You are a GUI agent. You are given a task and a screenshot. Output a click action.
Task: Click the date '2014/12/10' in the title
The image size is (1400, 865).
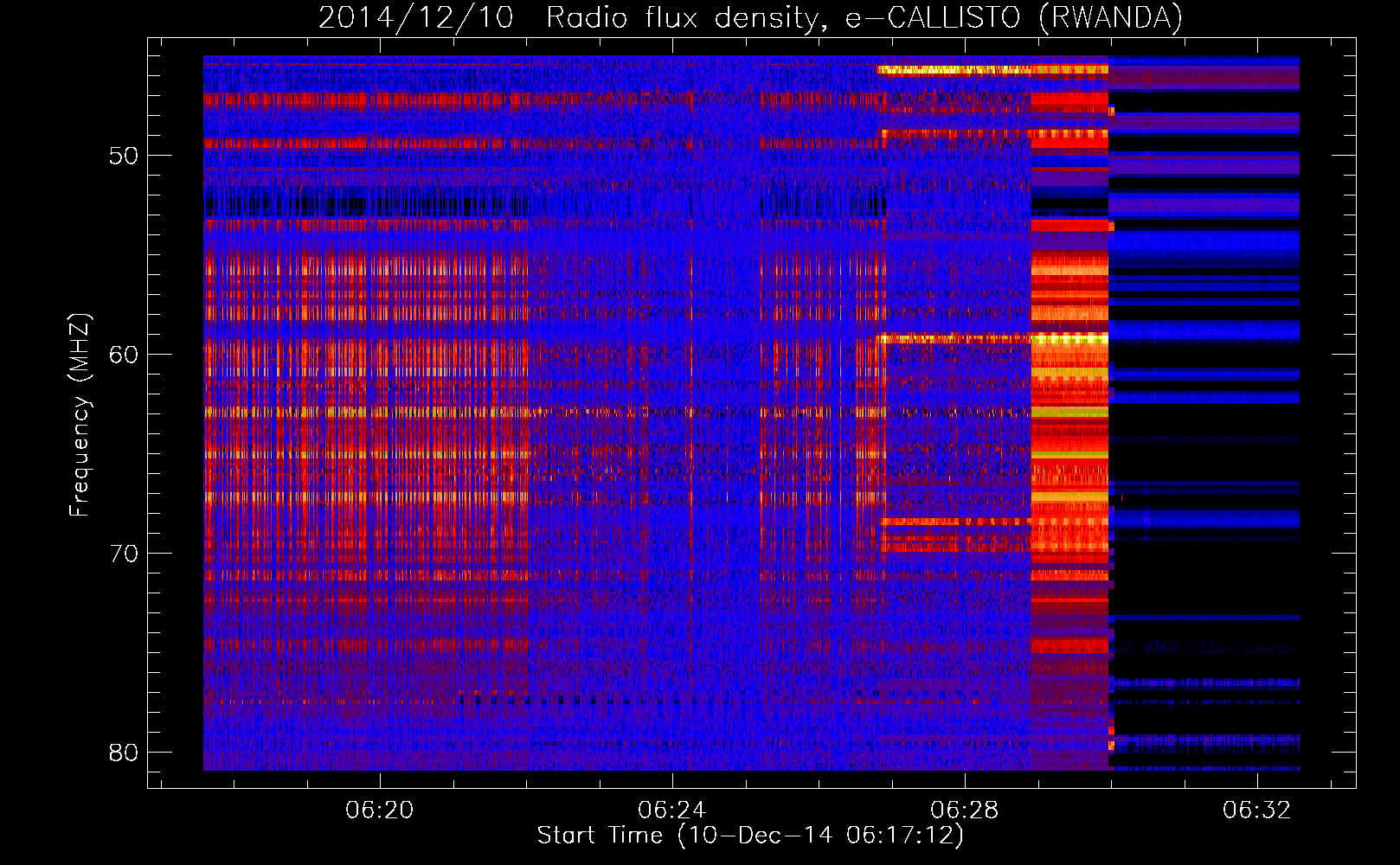tap(416, 17)
